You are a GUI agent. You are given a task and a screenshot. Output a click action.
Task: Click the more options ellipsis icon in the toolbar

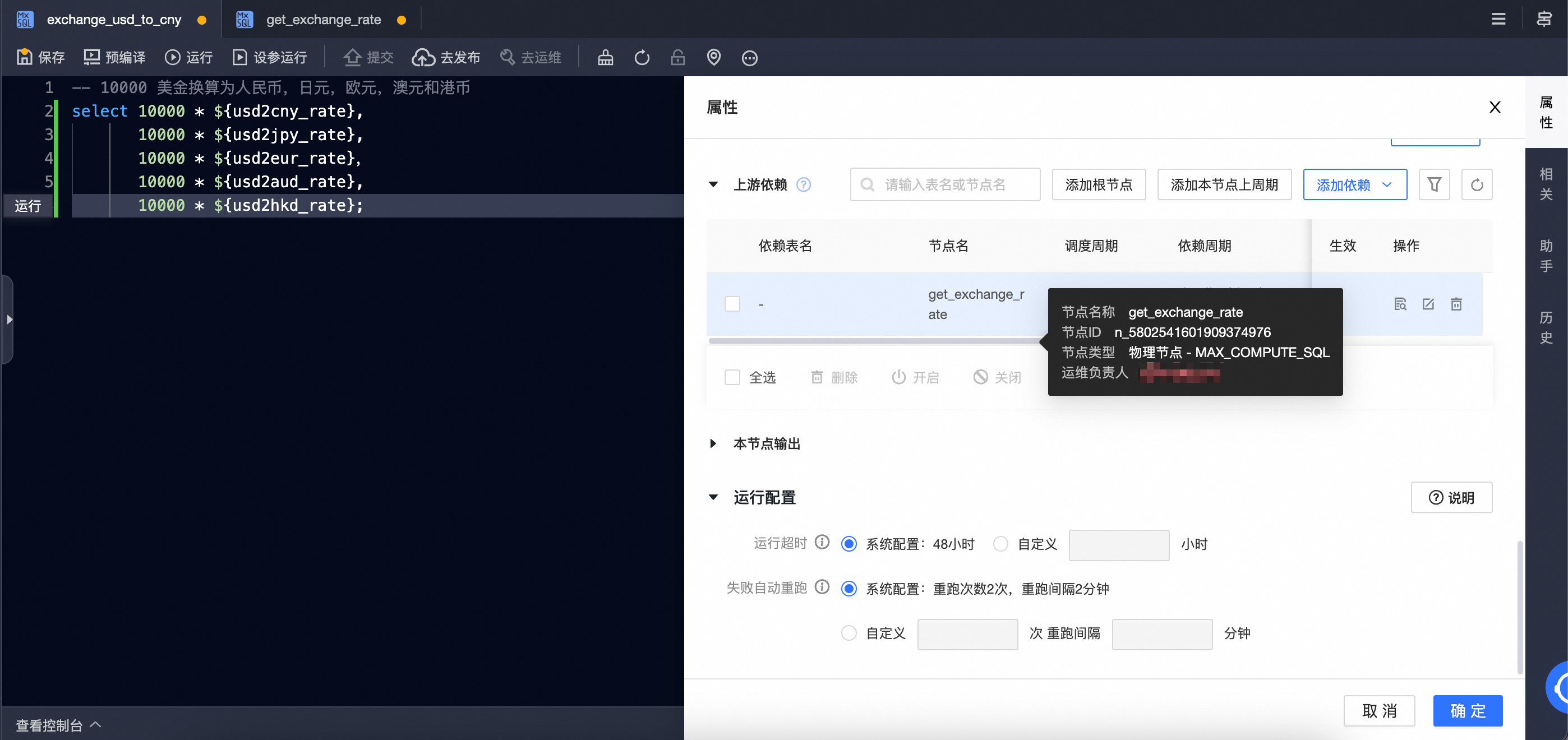tap(749, 58)
